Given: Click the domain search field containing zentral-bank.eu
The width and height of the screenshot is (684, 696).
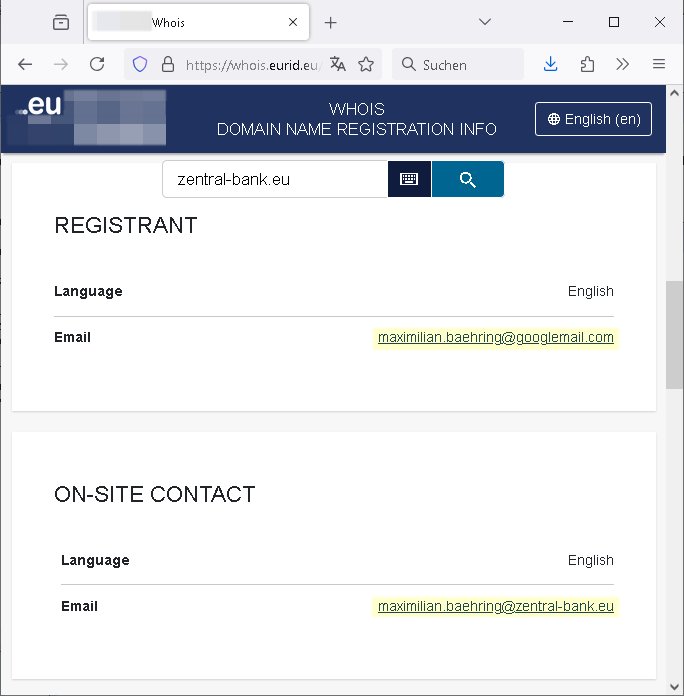Looking at the screenshot, I should coord(274,180).
